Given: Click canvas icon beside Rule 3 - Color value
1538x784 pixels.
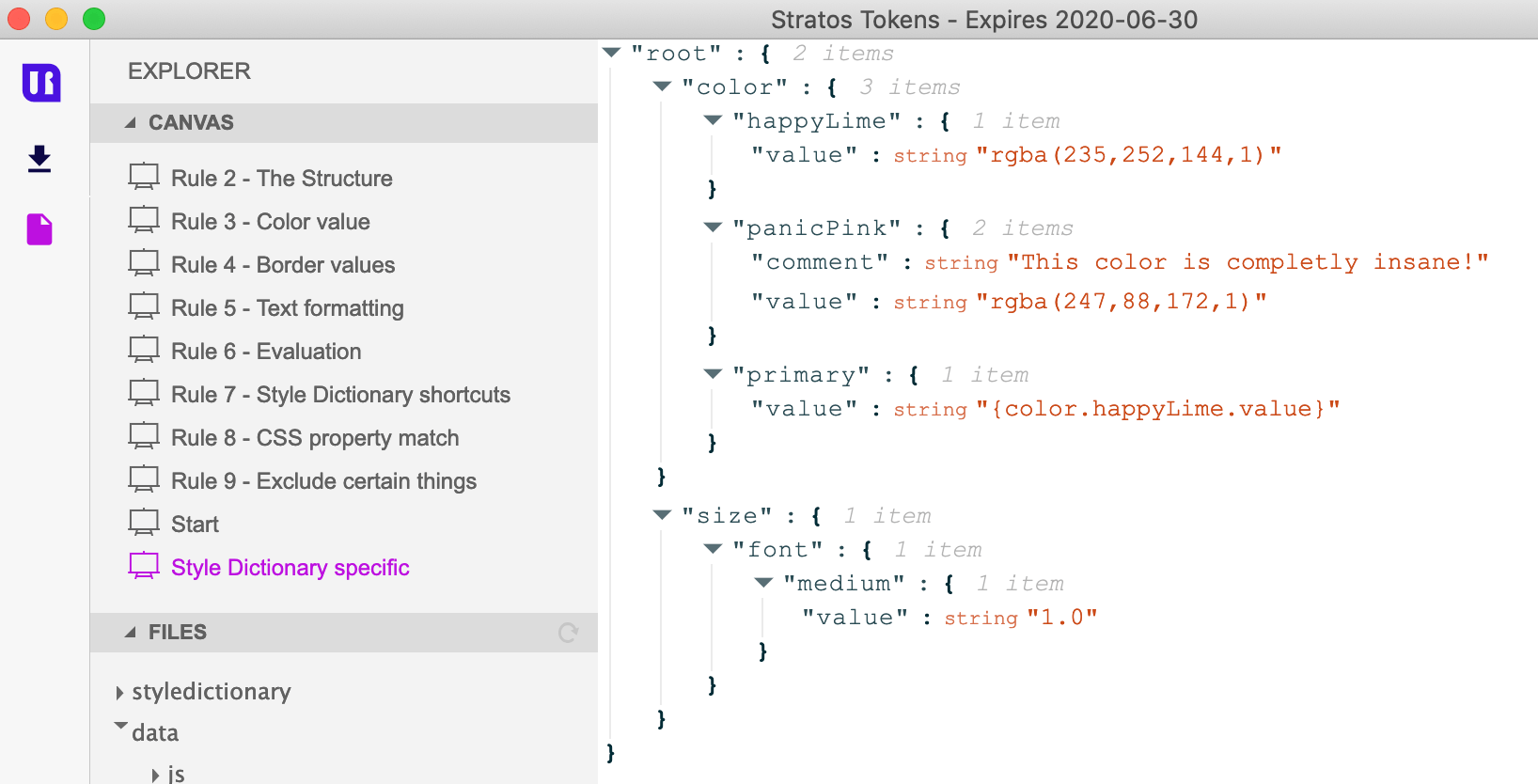Looking at the screenshot, I should tap(144, 220).
